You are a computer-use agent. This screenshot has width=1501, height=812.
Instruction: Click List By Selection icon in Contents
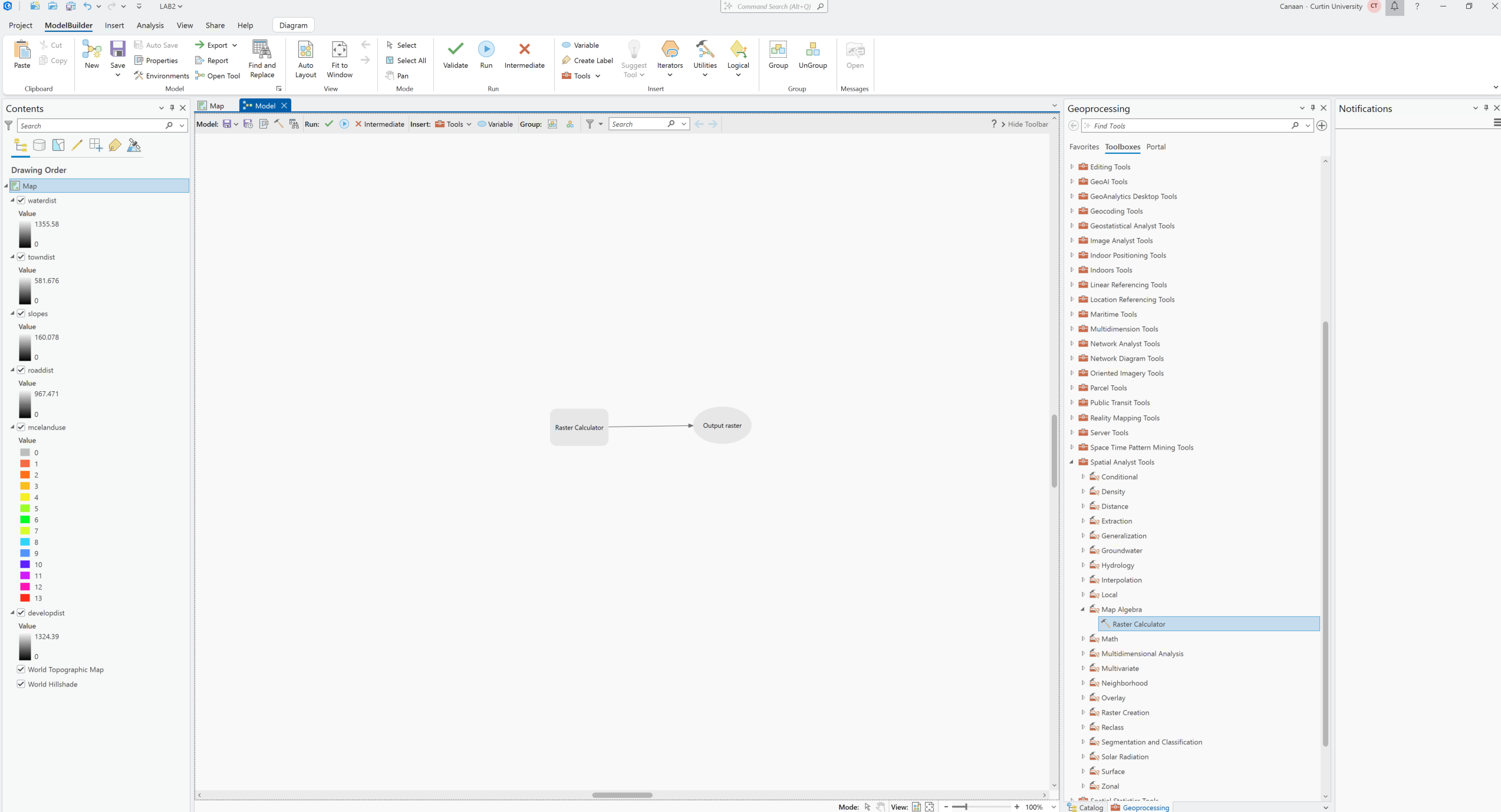(x=58, y=145)
